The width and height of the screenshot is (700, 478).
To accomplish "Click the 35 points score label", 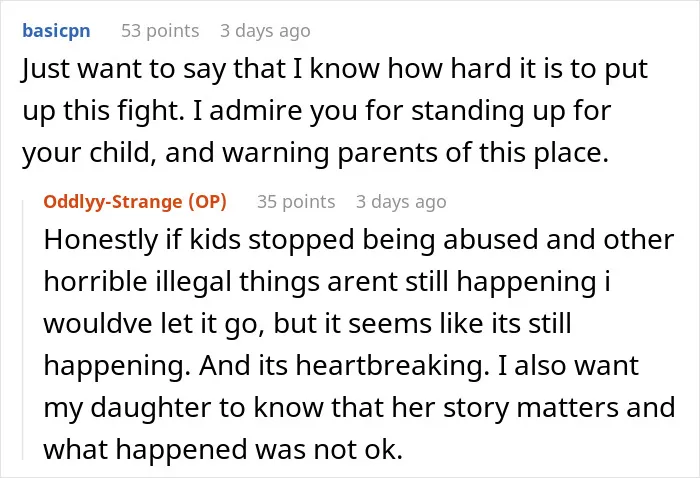I will [x=296, y=202].
